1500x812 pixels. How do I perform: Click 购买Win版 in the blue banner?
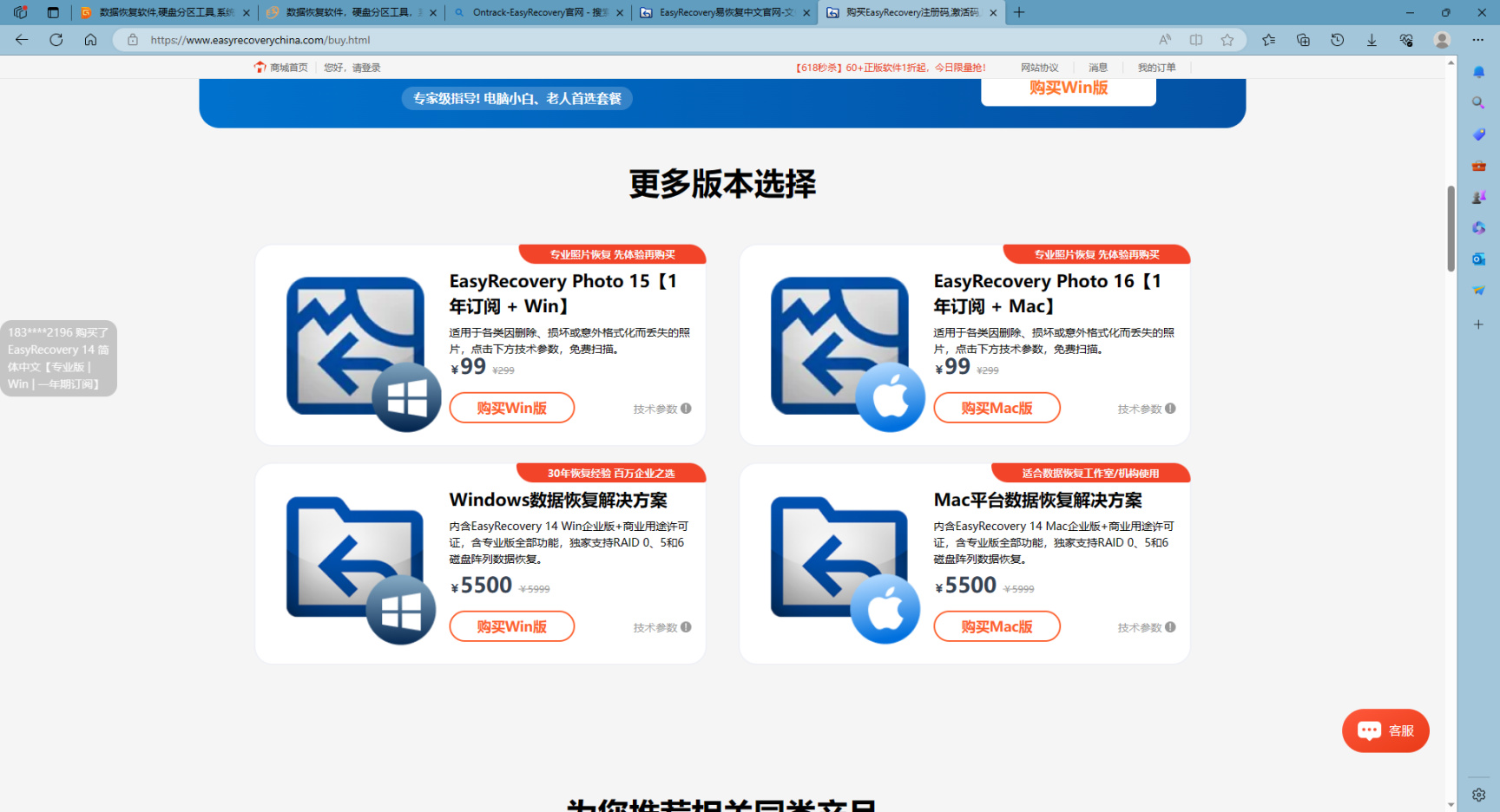pos(1069,90)
